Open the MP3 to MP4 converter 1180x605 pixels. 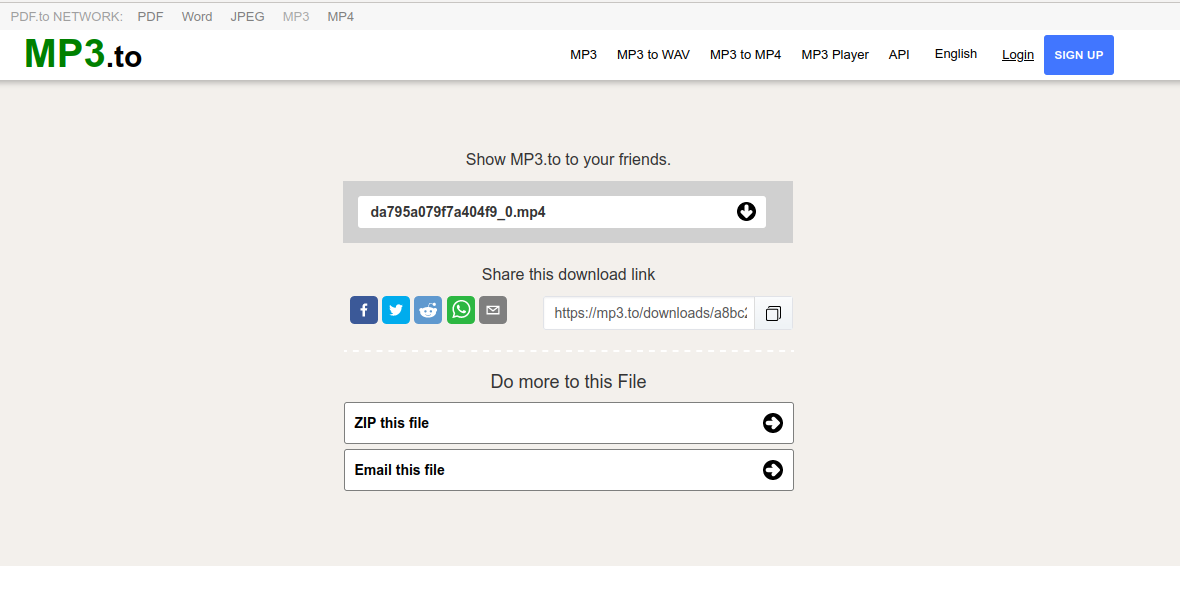pyautogui.click(x=745, y=55)
